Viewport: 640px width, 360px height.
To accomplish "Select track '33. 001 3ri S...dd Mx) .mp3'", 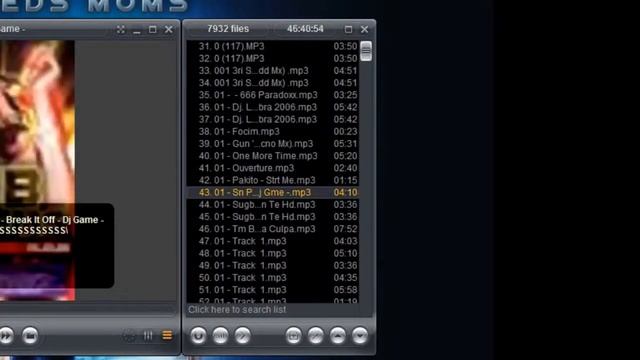I will click(273, 71).
